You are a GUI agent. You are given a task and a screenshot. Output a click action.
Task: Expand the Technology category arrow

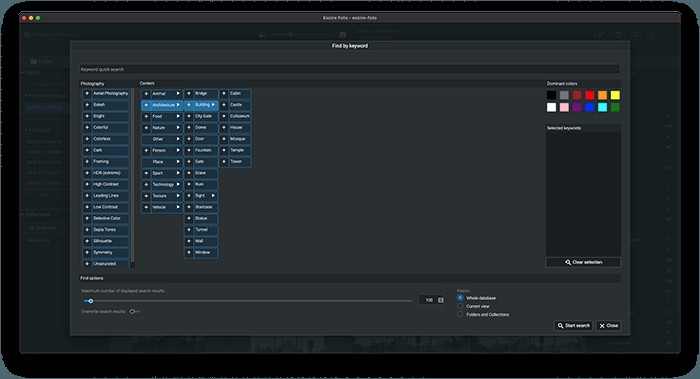pyautogui.click(x=178, y=184)
